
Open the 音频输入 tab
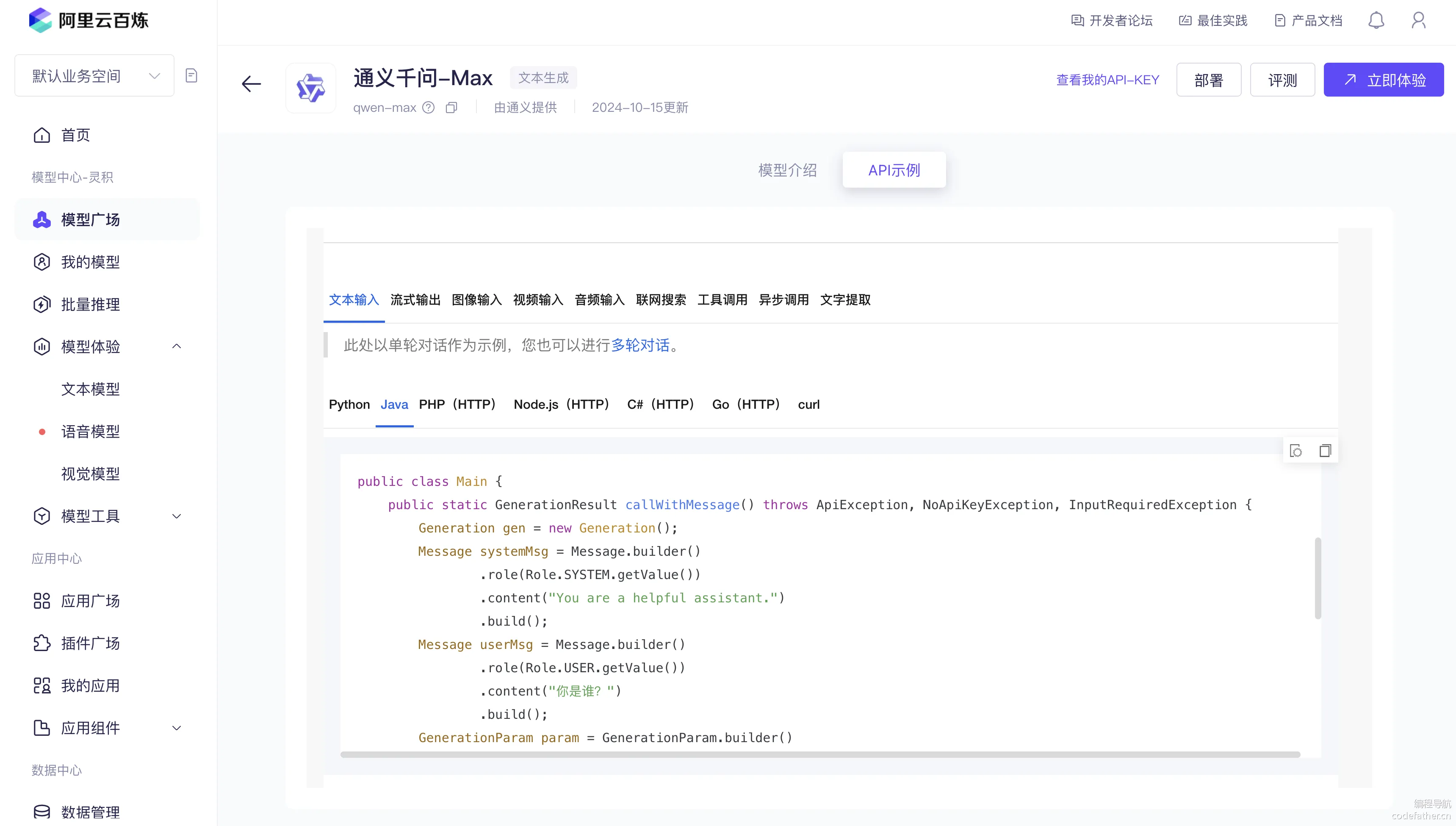click(600, 299)
